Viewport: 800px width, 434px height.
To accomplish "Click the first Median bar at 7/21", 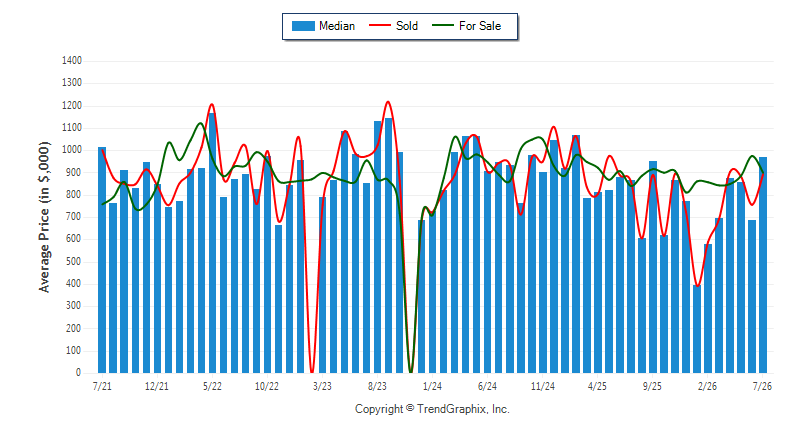I will (x=102, y=260).
